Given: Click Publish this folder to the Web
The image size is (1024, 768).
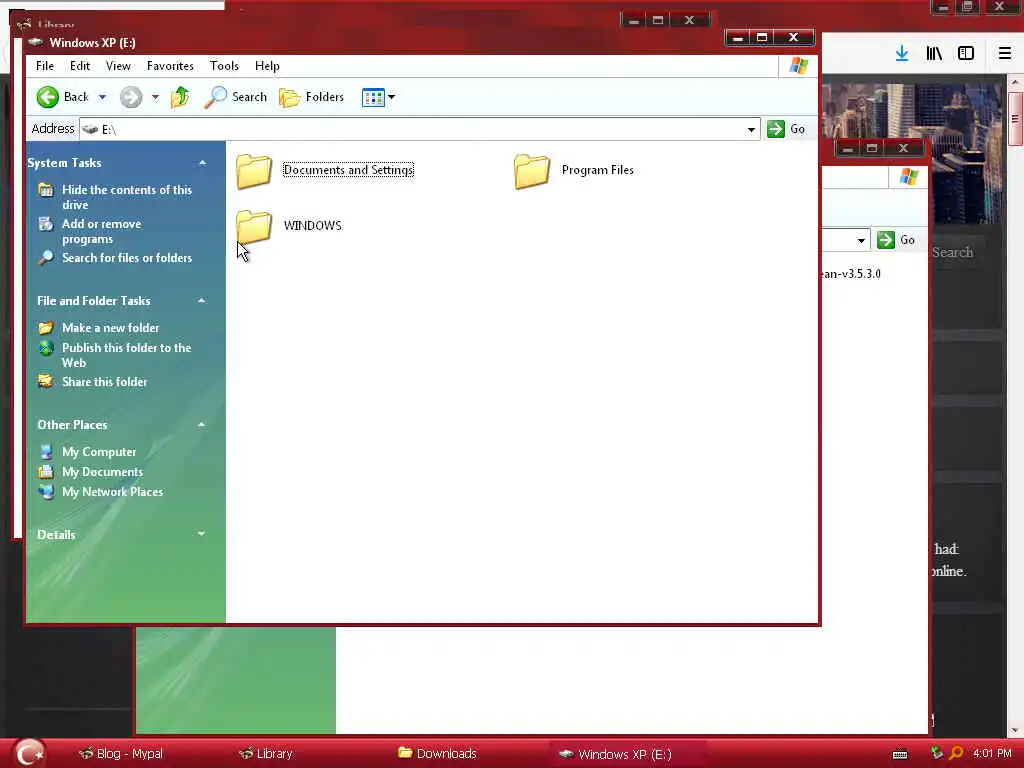Looking at the screenshot, I should [126, 355].
